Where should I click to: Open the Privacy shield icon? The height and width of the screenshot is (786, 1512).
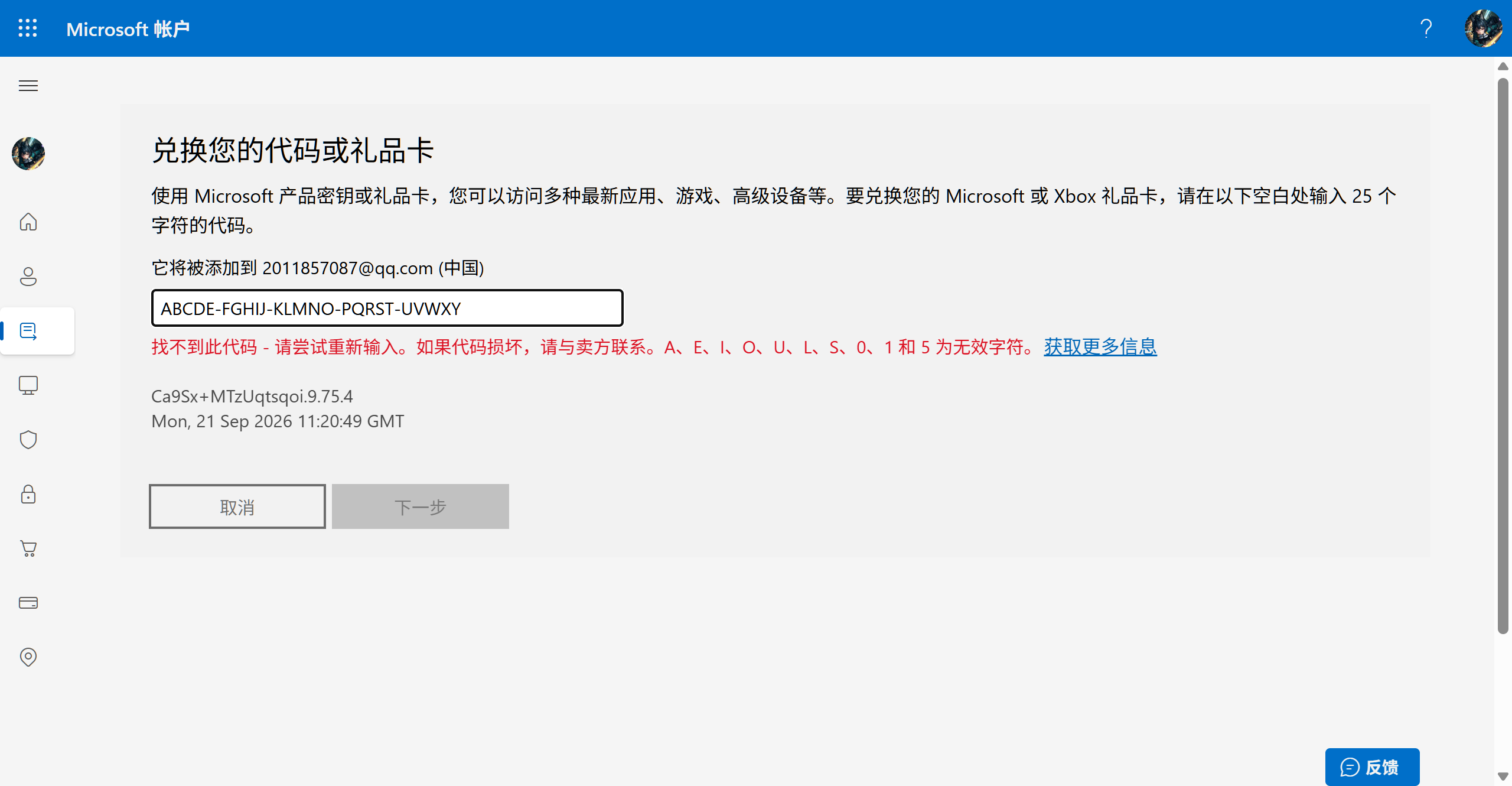pyautogui.click(x=28, y=440)
